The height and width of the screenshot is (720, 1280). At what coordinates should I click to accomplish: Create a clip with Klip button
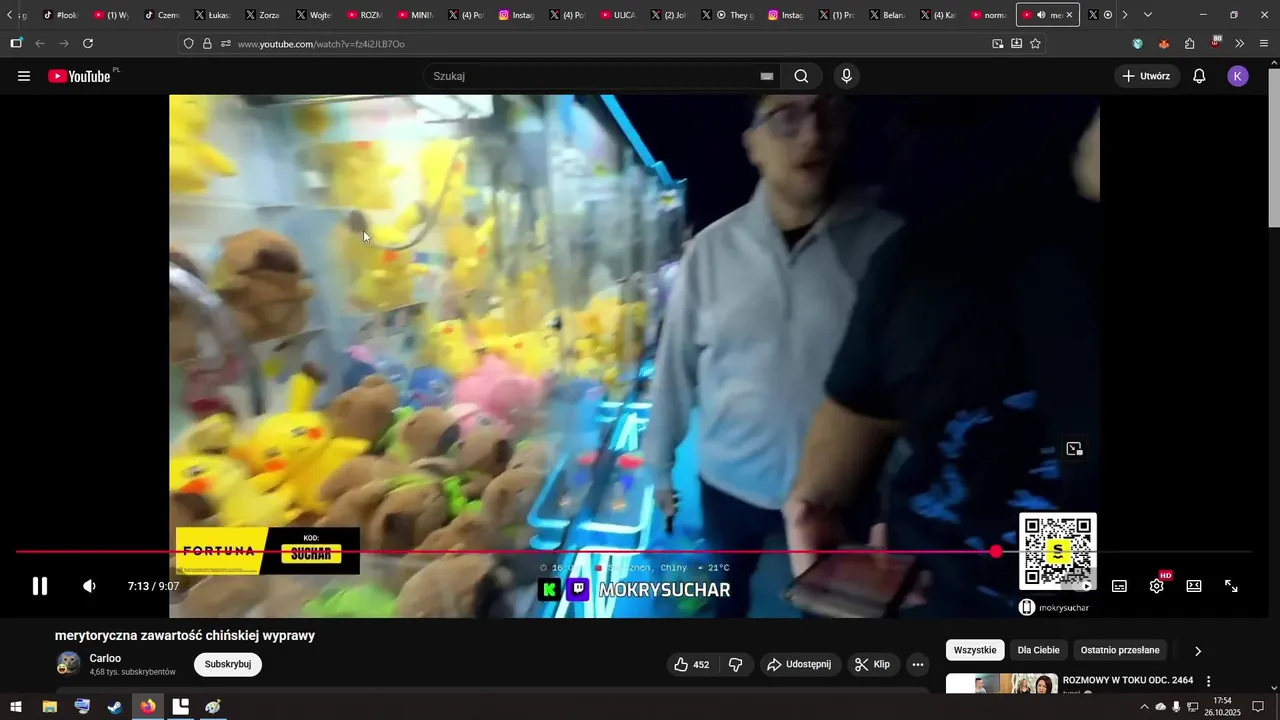[x=872, y=664]
